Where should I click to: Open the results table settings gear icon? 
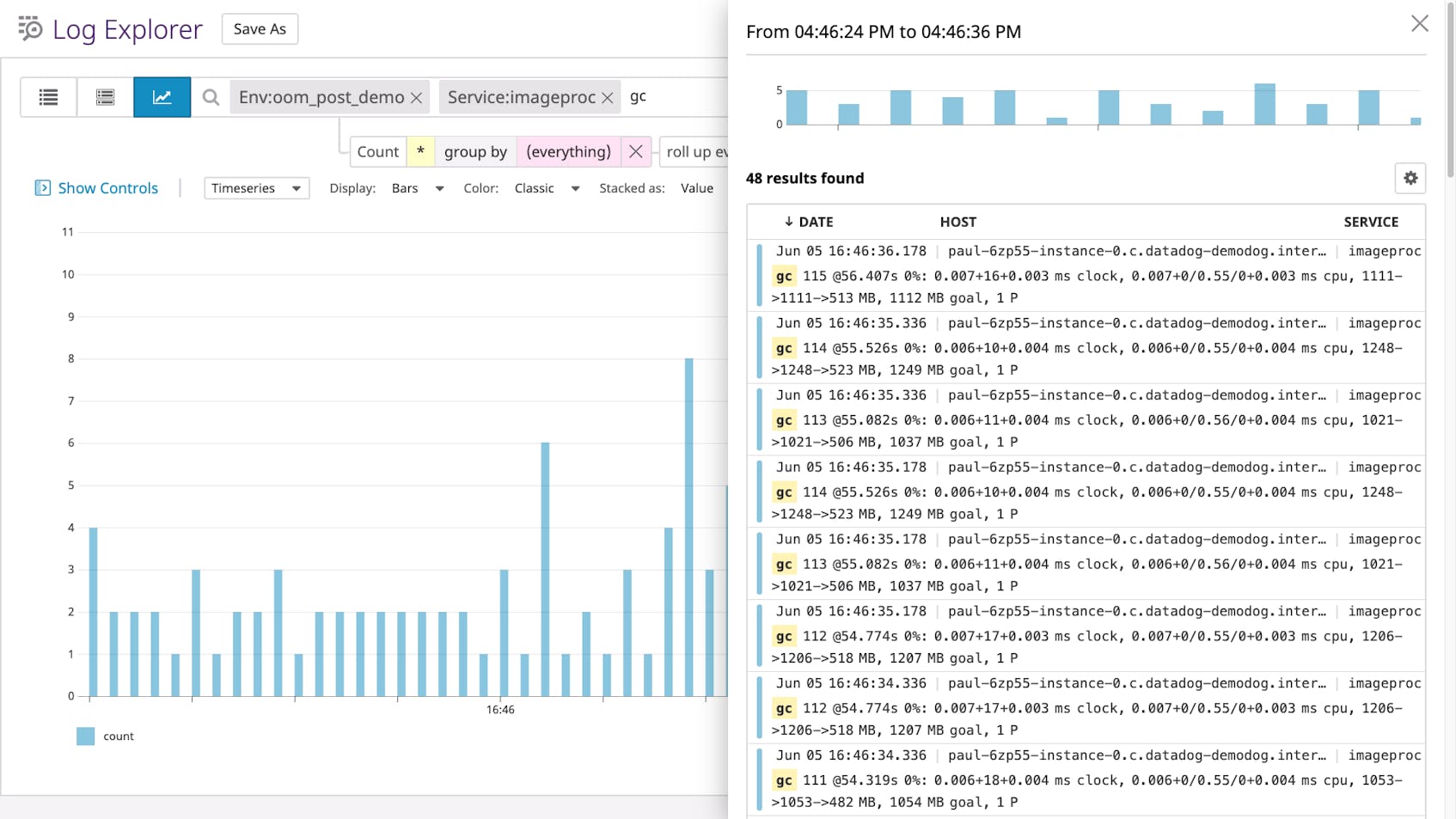1410,178
